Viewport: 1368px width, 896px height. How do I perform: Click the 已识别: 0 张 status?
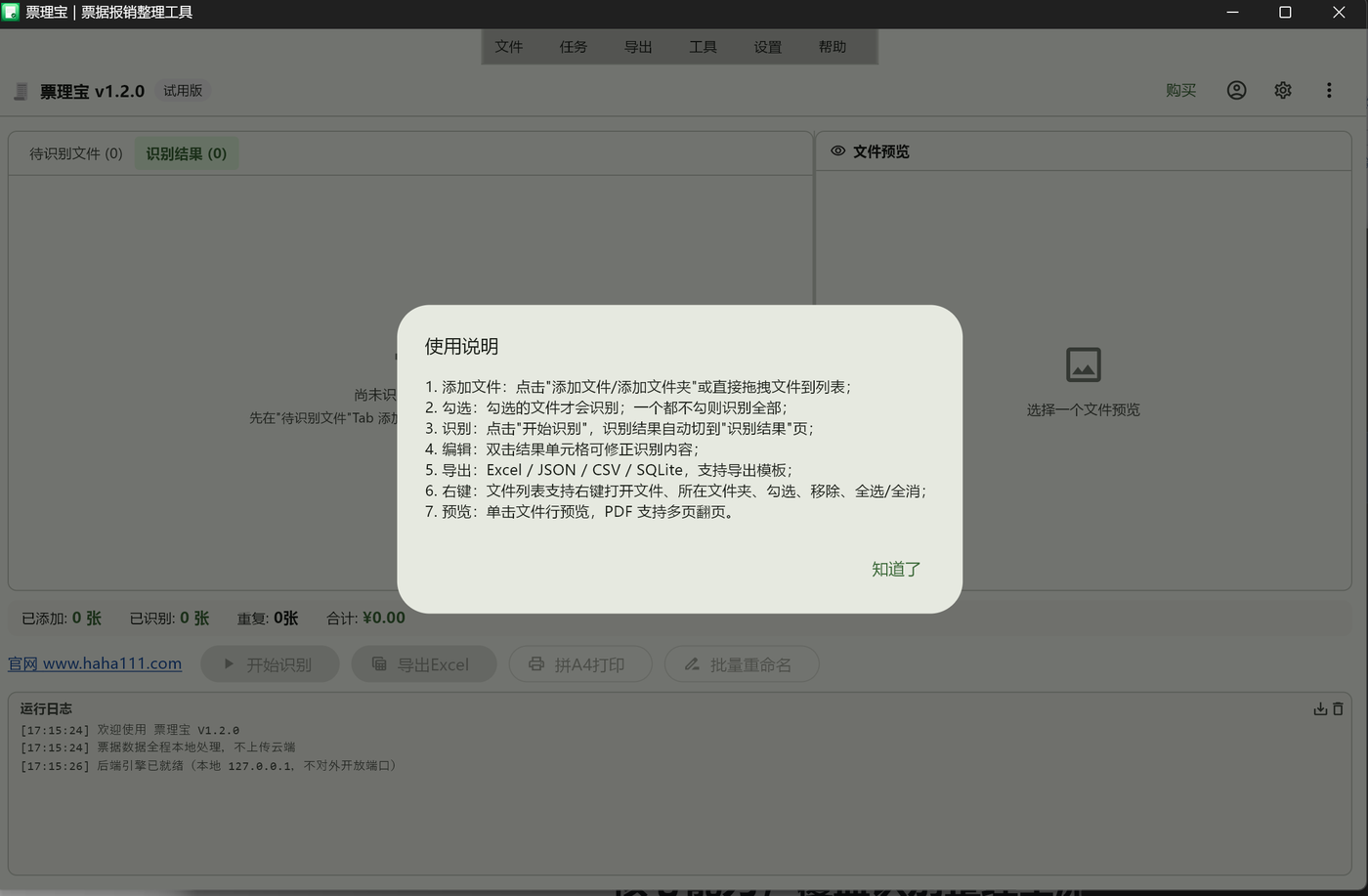pos(169,618)
